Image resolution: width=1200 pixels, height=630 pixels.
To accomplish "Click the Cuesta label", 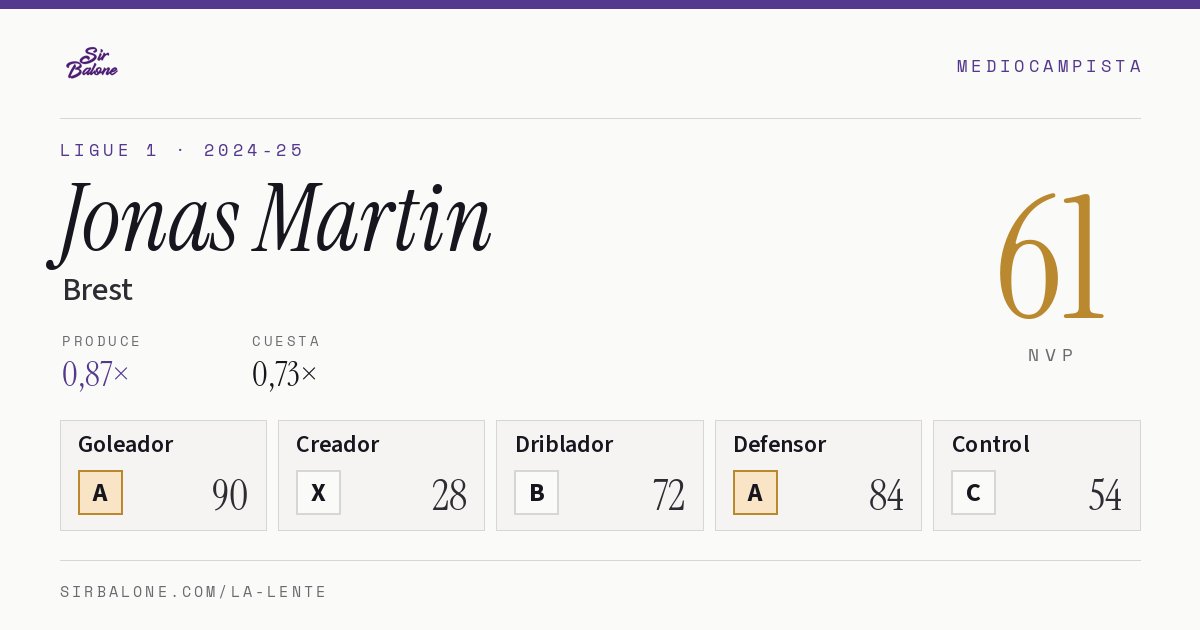I will [x=286, y=341].
